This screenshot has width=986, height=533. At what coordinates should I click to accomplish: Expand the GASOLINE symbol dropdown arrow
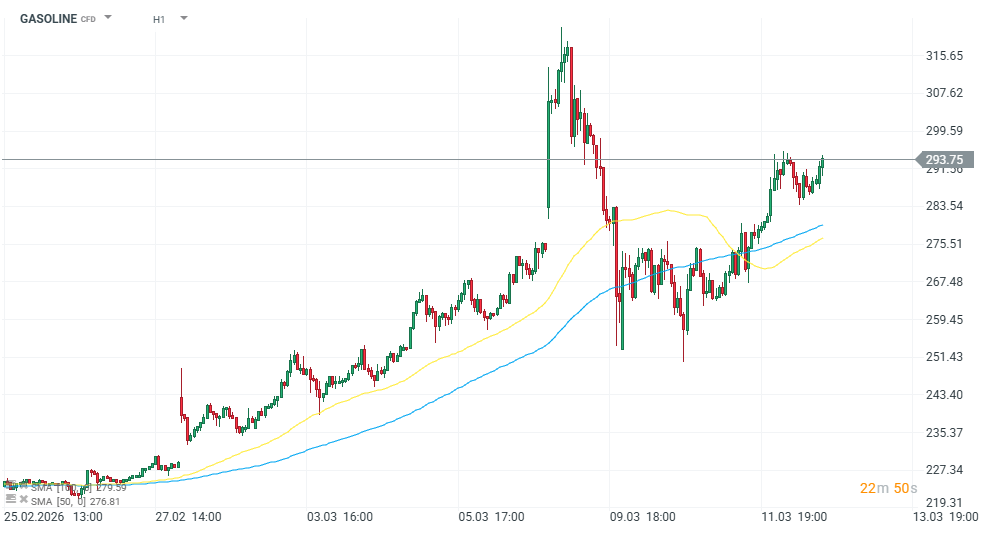point(108,18)
